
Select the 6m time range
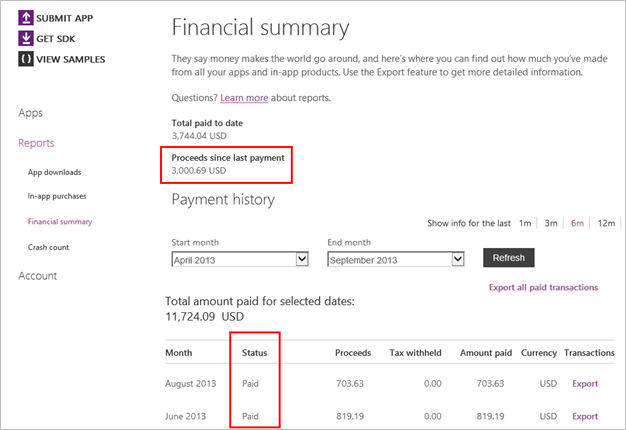[577, 223]
